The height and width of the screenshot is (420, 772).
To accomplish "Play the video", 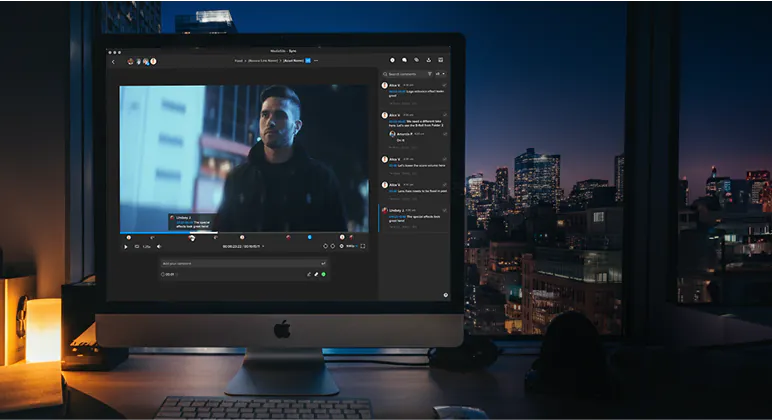I will [125, 246].
